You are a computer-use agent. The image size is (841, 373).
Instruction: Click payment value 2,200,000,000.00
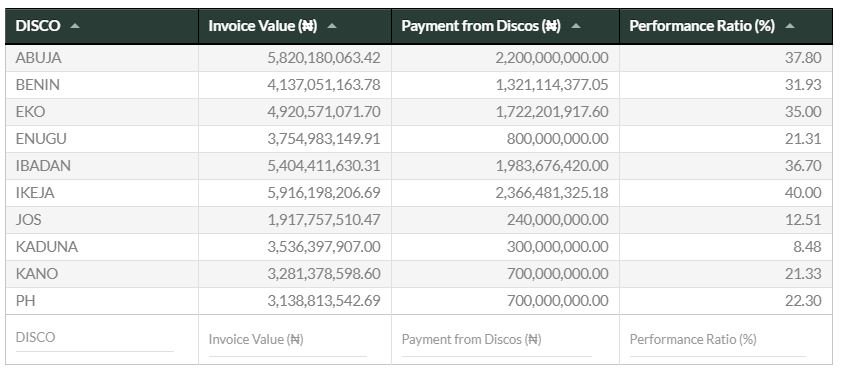(552, 58)
